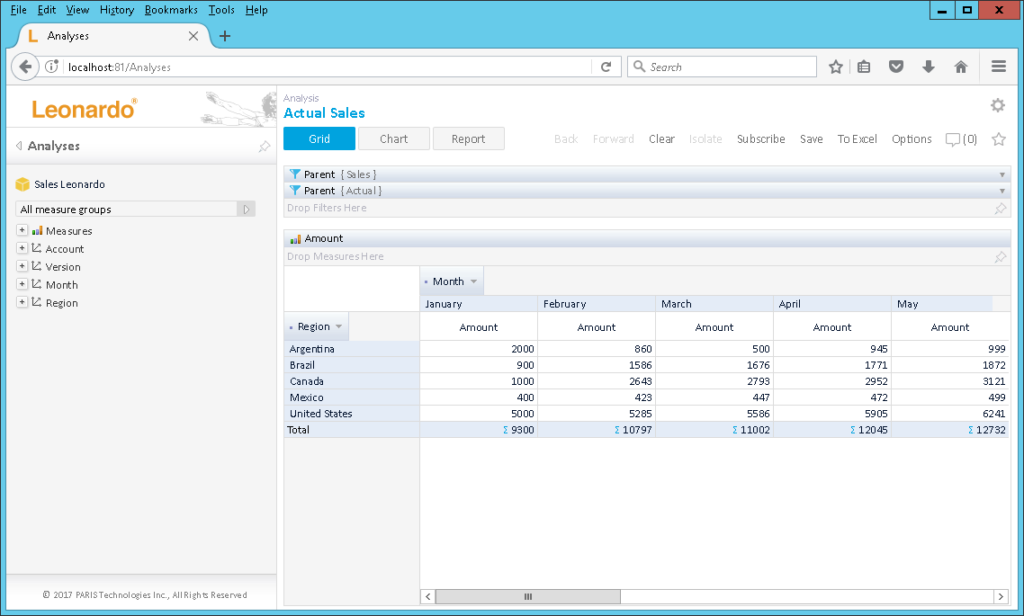Image resolution: width=1024 pixels, height=616 pixels.
Task: Click the To Excel button
Action: tap(857, 139)
